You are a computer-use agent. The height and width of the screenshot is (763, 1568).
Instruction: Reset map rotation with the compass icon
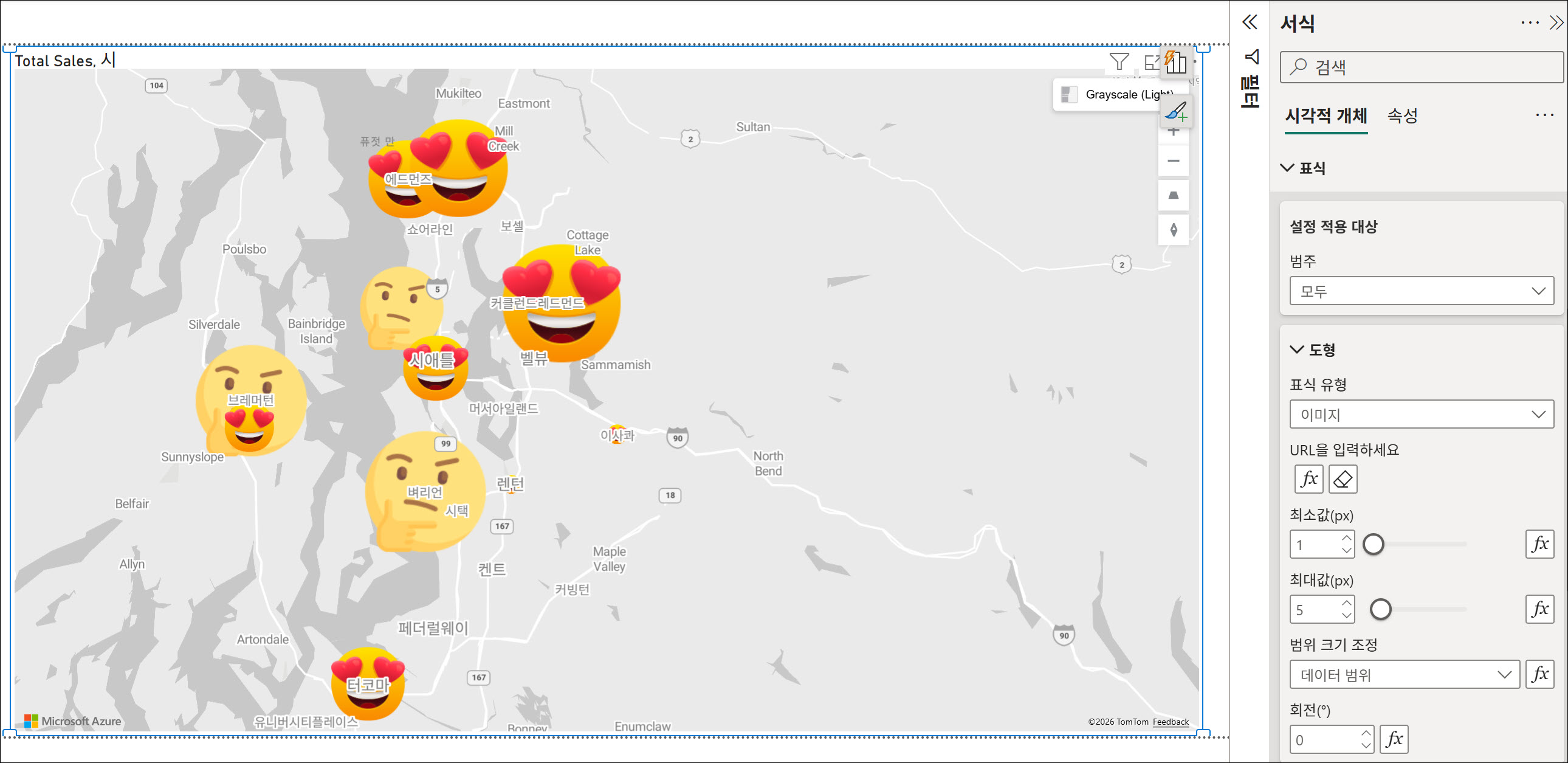(1173, 230)
